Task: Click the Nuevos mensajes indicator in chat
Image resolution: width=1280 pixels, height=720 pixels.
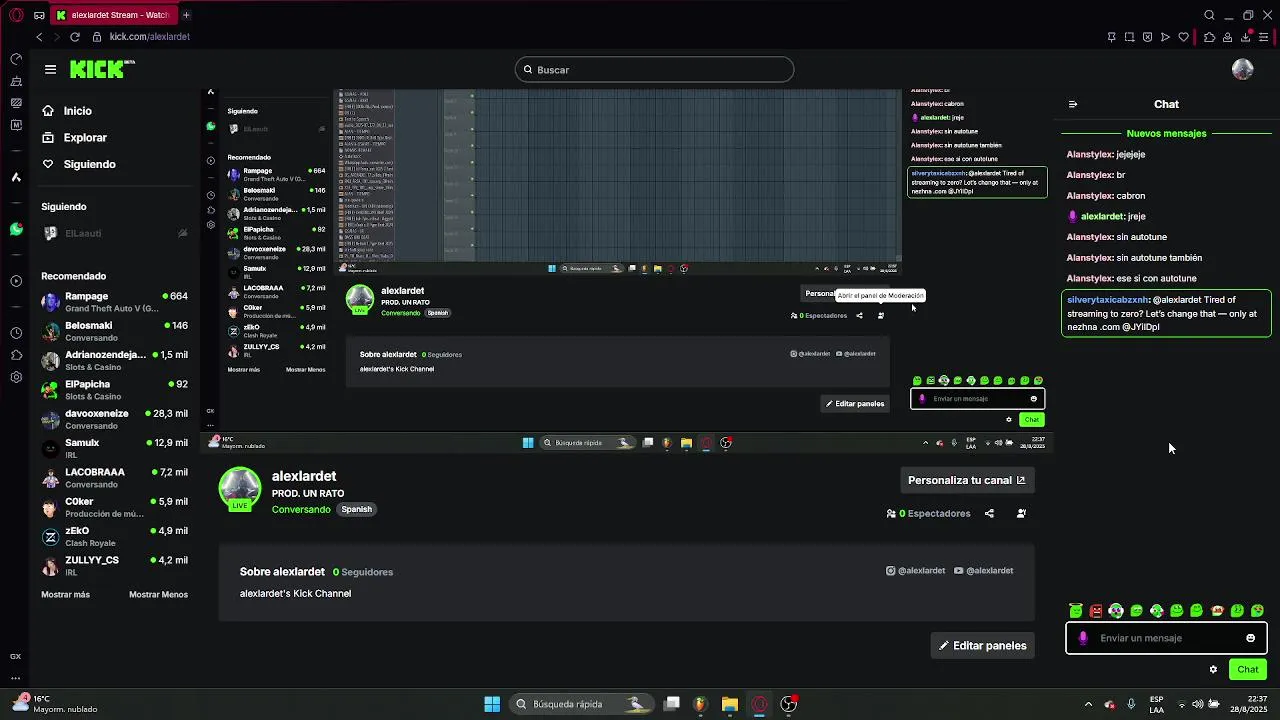Action: [1166, 134]
